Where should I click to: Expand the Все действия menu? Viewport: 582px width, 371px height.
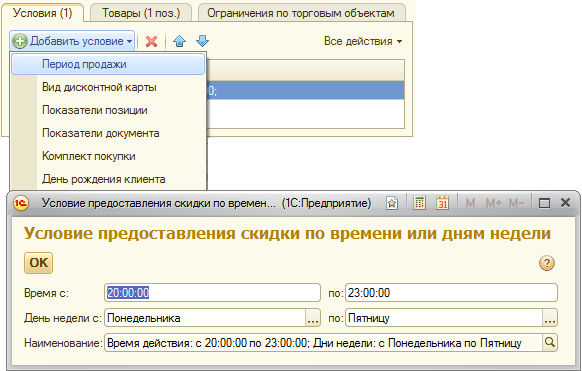click(x=363, y=41)
